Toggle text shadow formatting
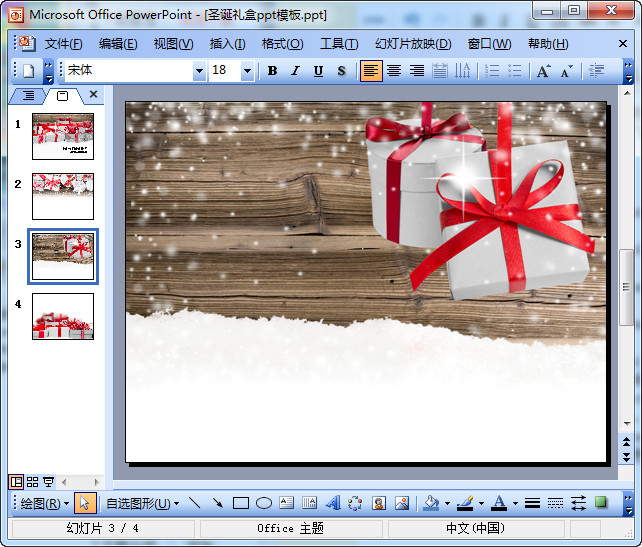The height and width of the screenshot is (547, 642). tap(341, 71)
